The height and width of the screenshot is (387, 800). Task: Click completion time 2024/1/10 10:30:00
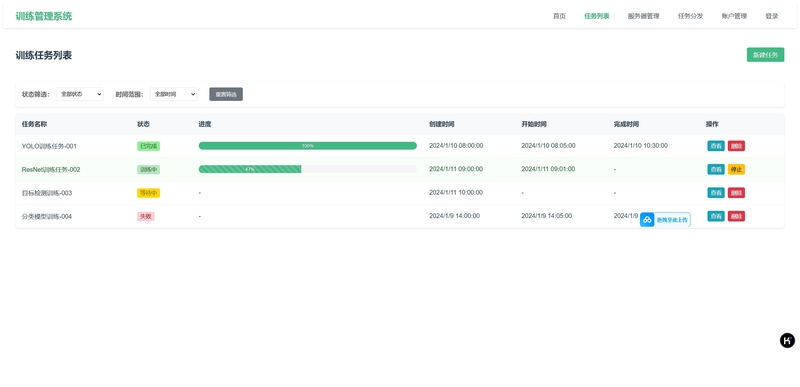pos(641,146)
